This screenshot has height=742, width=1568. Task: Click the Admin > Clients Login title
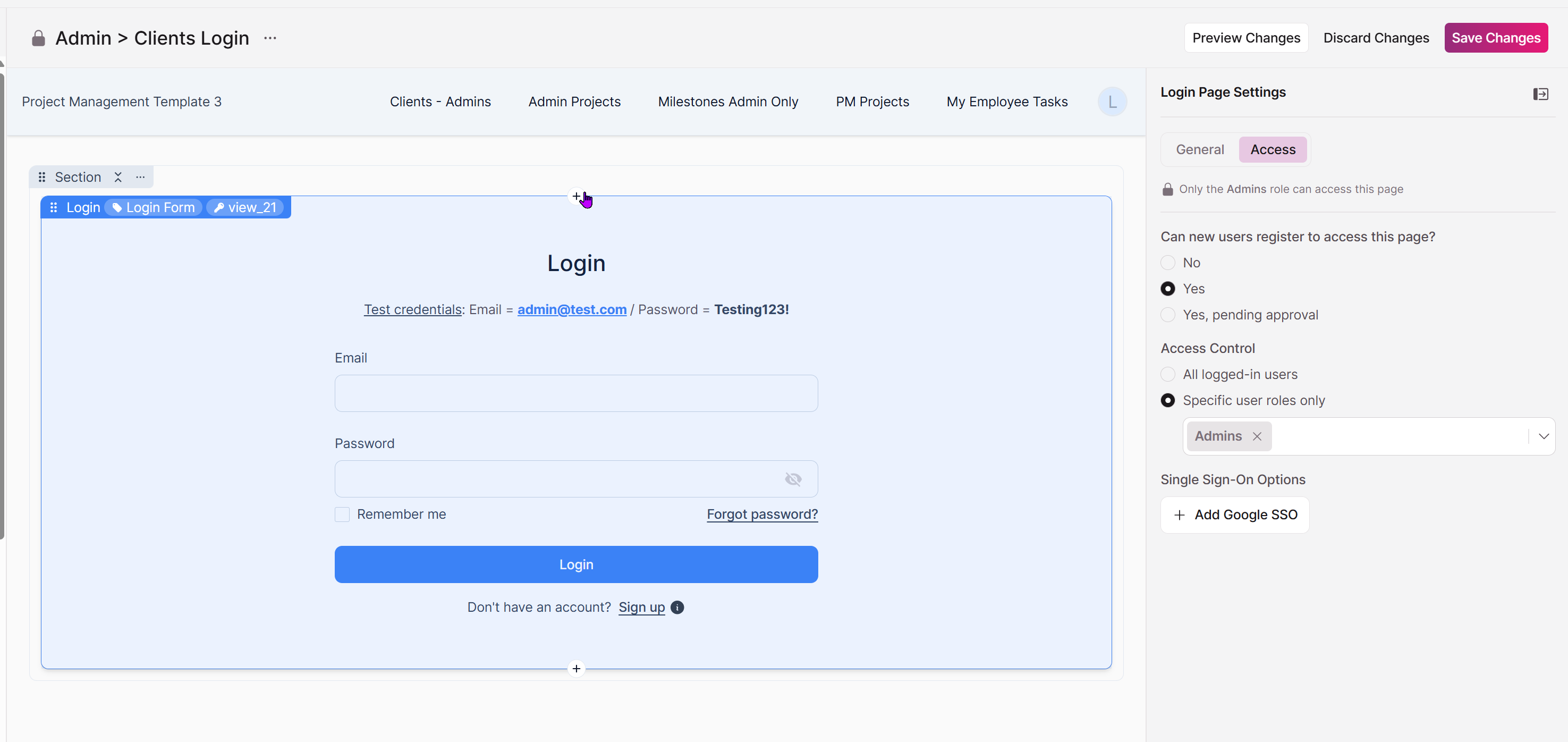click(152, 38)
